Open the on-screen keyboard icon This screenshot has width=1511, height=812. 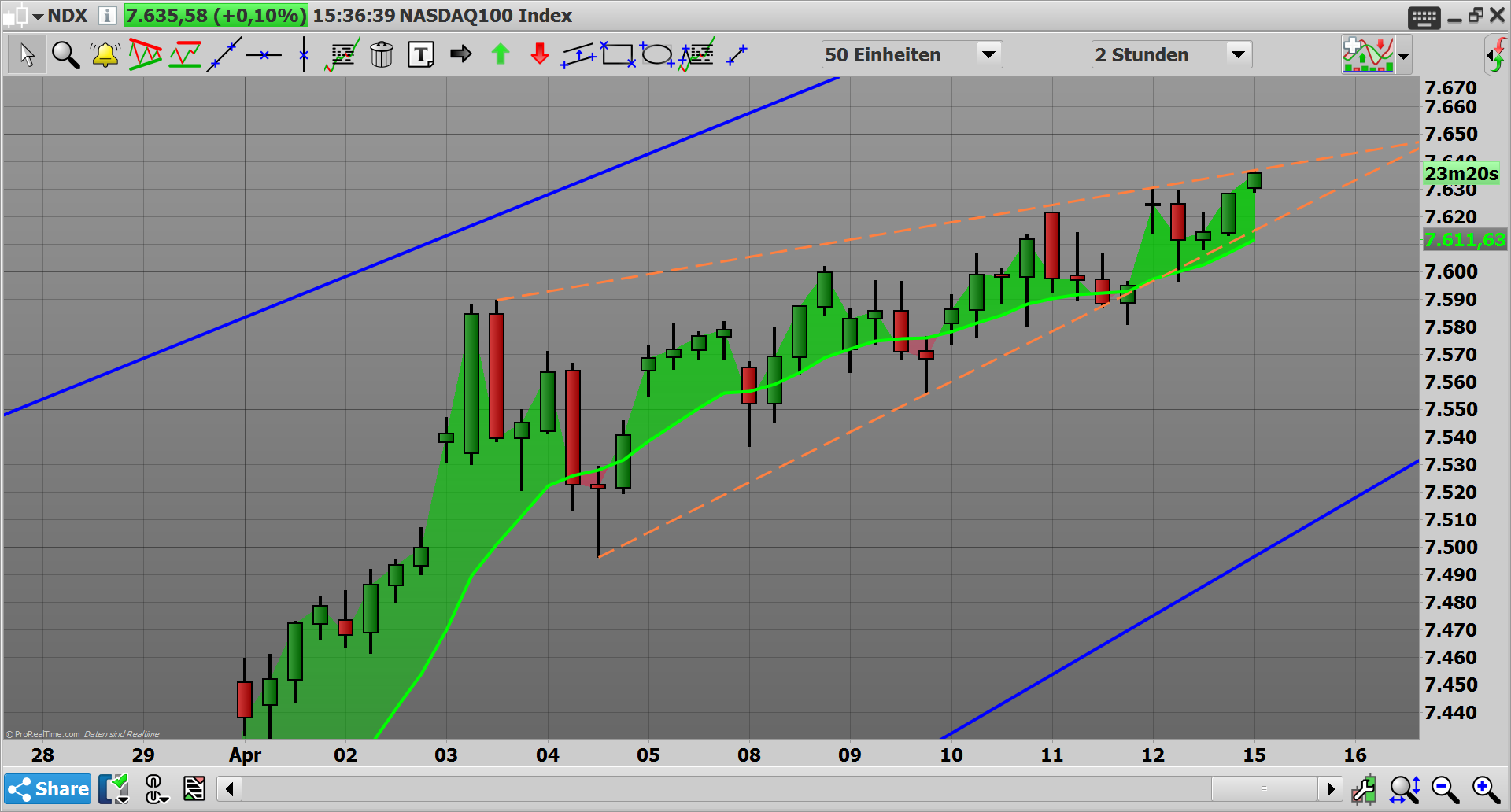point(1424,17)
